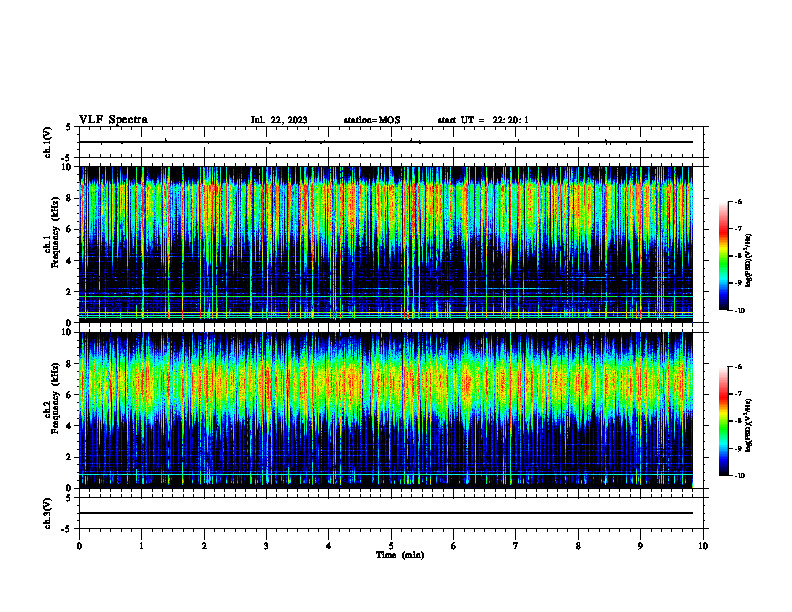
Task: Click the "ch.1(V)" waveform axis label
Action: 47,142
